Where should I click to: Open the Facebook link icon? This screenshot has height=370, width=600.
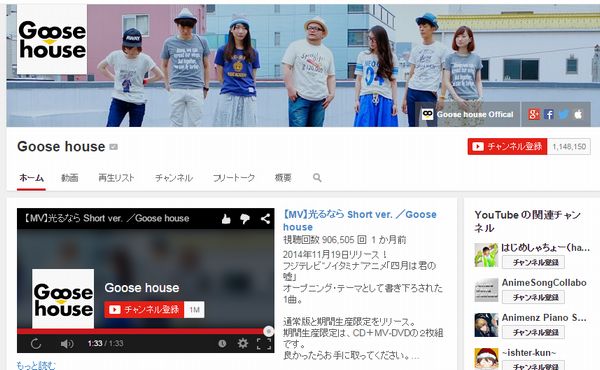[x=549, y=114]
